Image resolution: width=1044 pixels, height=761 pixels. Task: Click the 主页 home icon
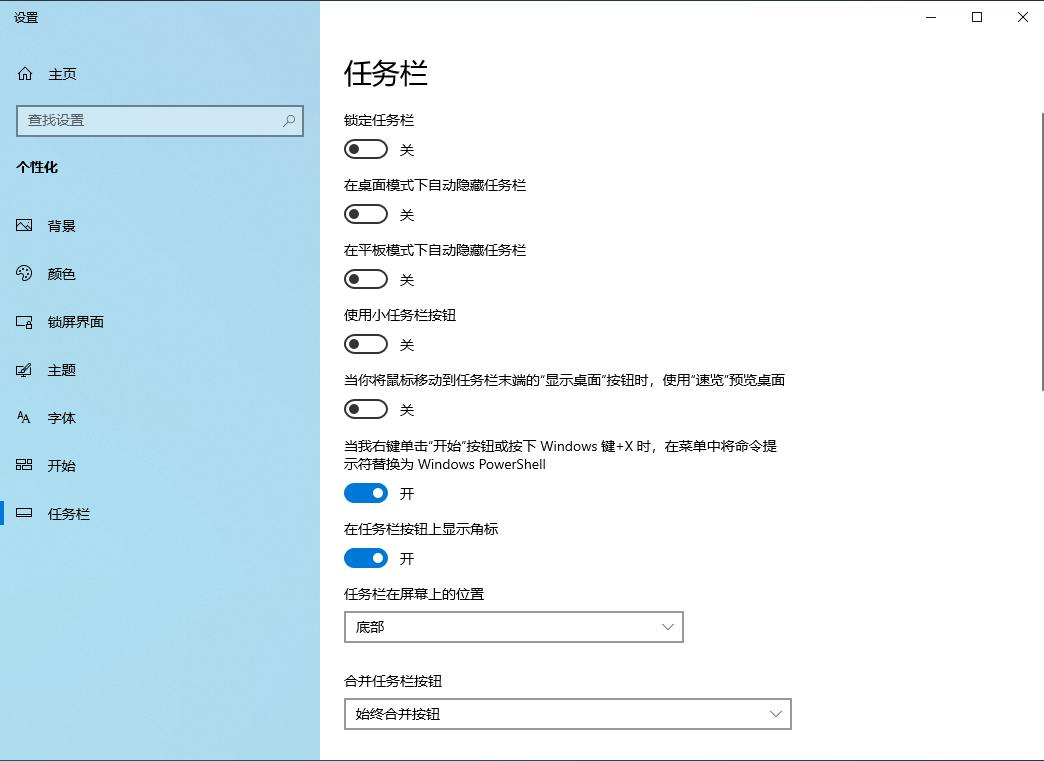pos(24,73)
